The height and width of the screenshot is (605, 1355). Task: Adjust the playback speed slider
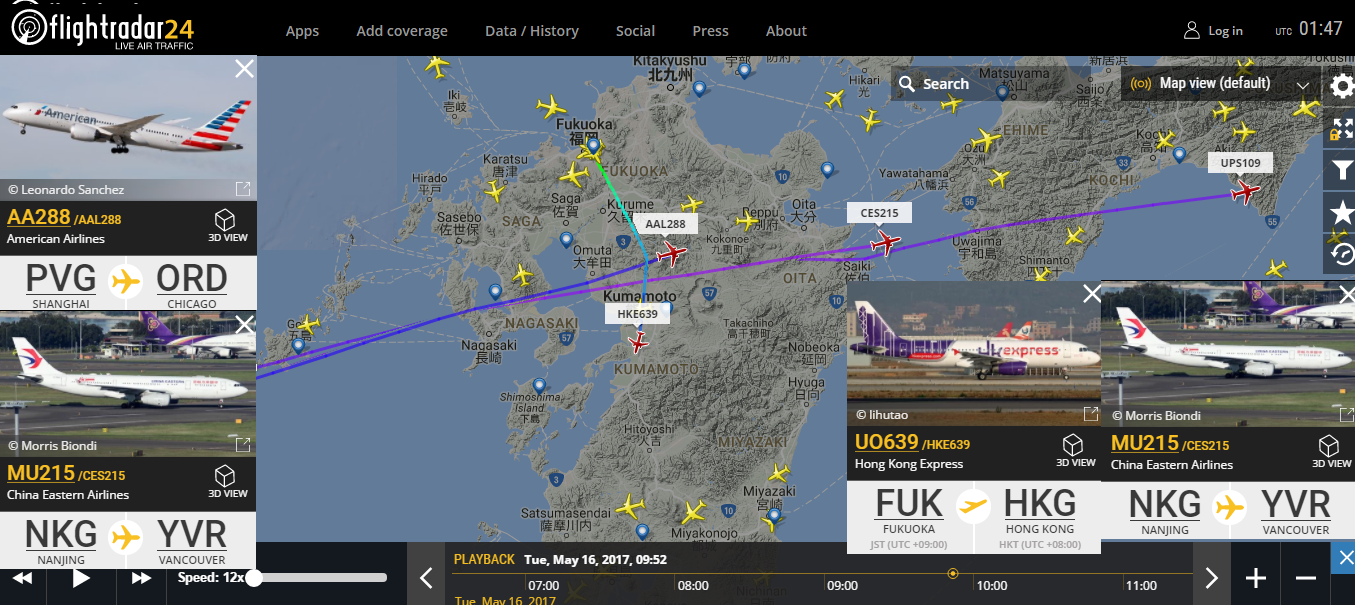[320, 577]
